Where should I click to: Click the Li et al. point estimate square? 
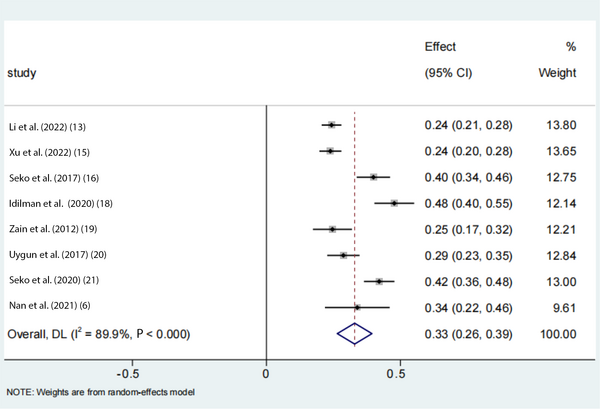click(x=331, y=125)
